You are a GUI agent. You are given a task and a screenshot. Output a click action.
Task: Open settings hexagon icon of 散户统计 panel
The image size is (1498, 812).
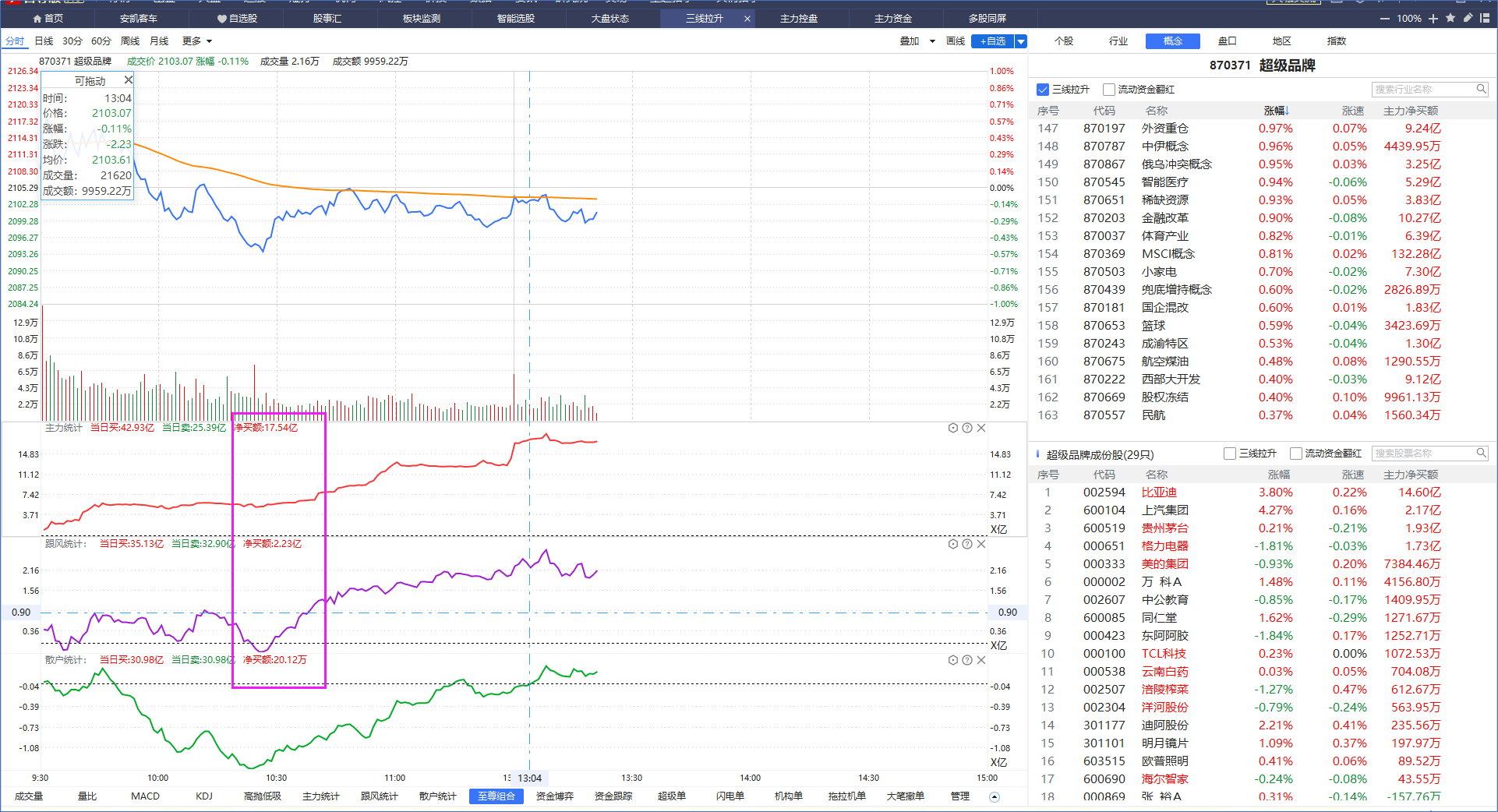[952, 660]
